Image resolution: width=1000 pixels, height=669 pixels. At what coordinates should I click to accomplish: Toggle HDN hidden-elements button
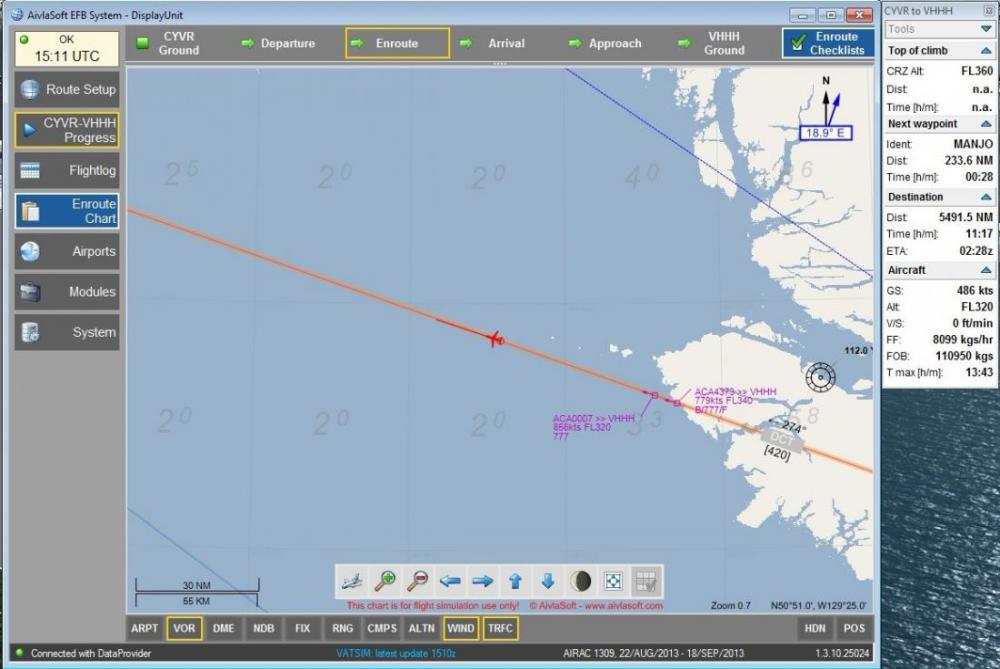pos(815,628)
